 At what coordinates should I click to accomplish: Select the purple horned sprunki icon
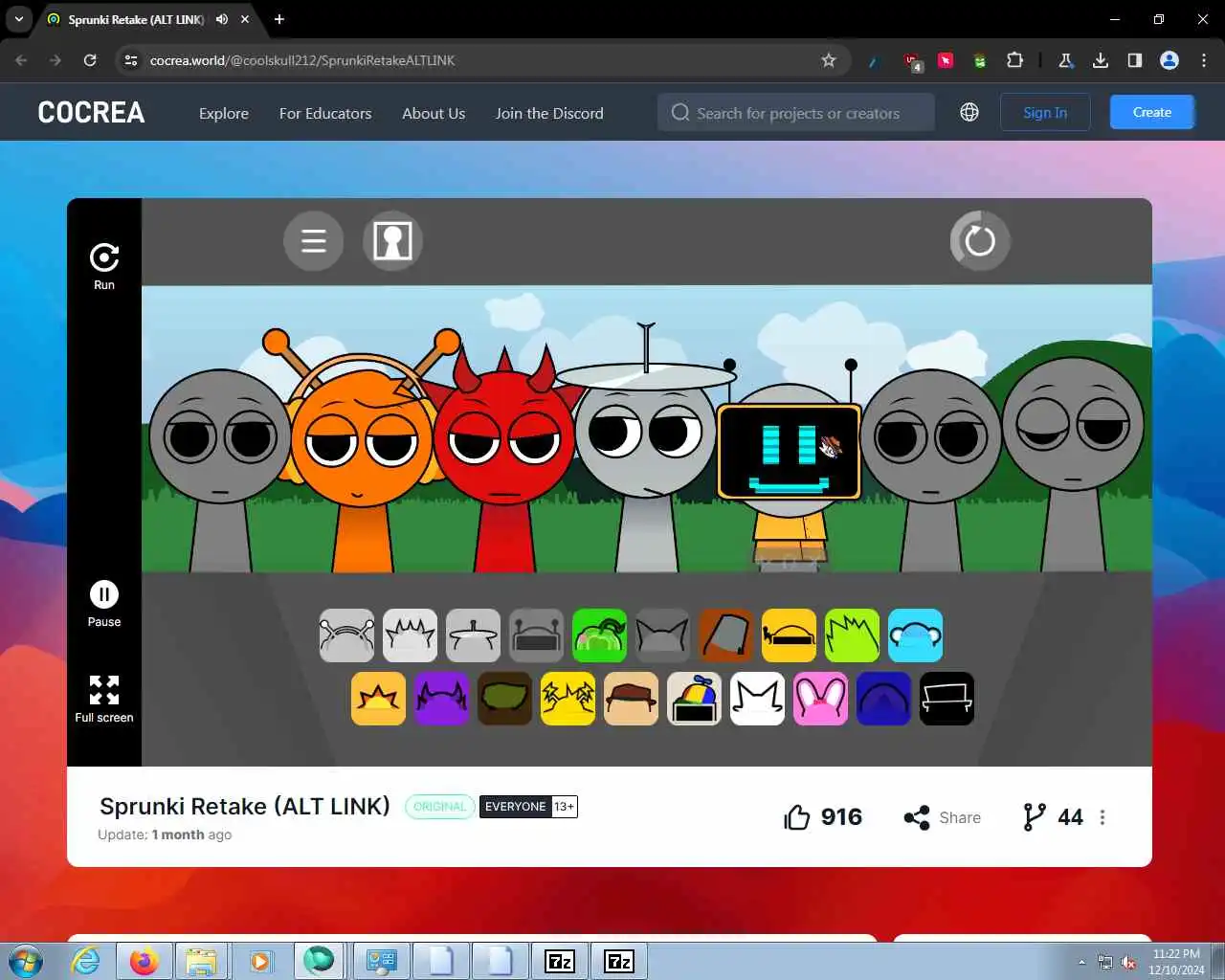click(x=441, y=699)
